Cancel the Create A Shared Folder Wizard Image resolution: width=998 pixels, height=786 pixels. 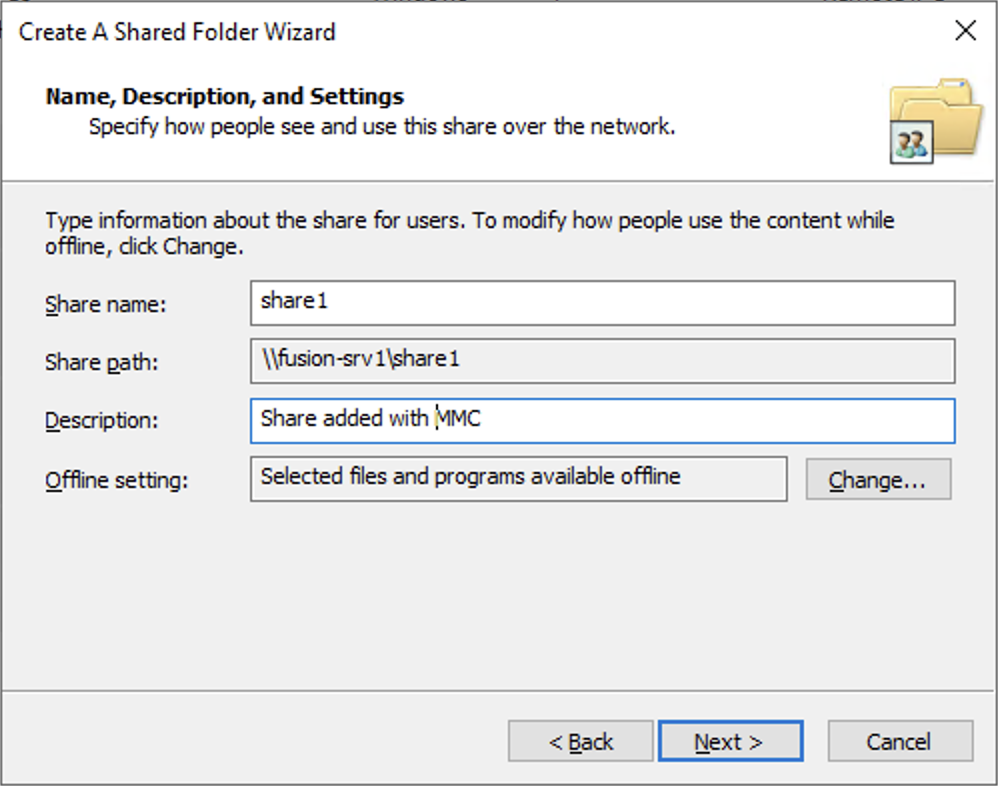pyautogui.click(x=899, y=741)
